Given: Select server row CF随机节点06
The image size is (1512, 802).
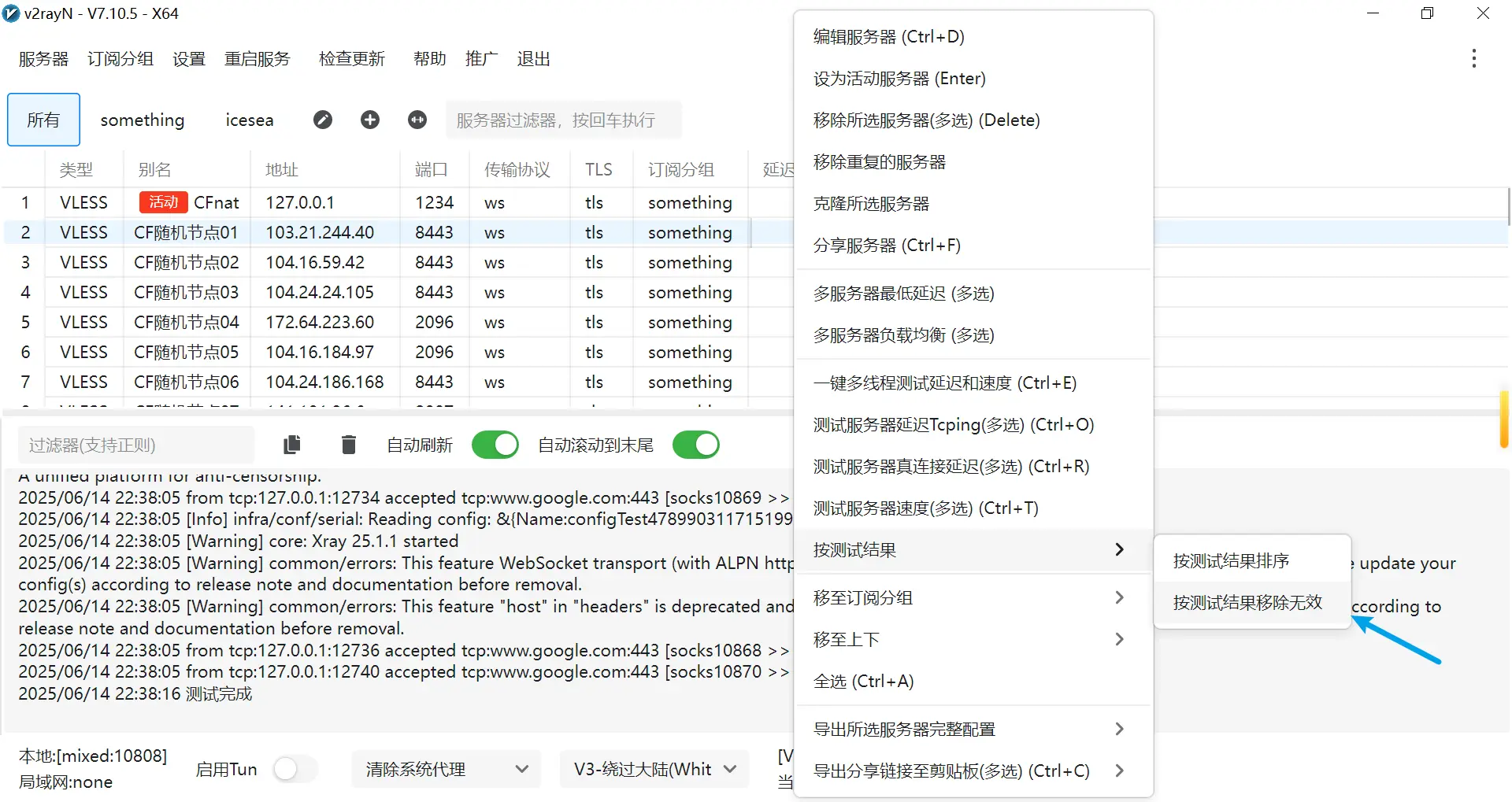Looking at the screenshot, I should click(398, 382).
